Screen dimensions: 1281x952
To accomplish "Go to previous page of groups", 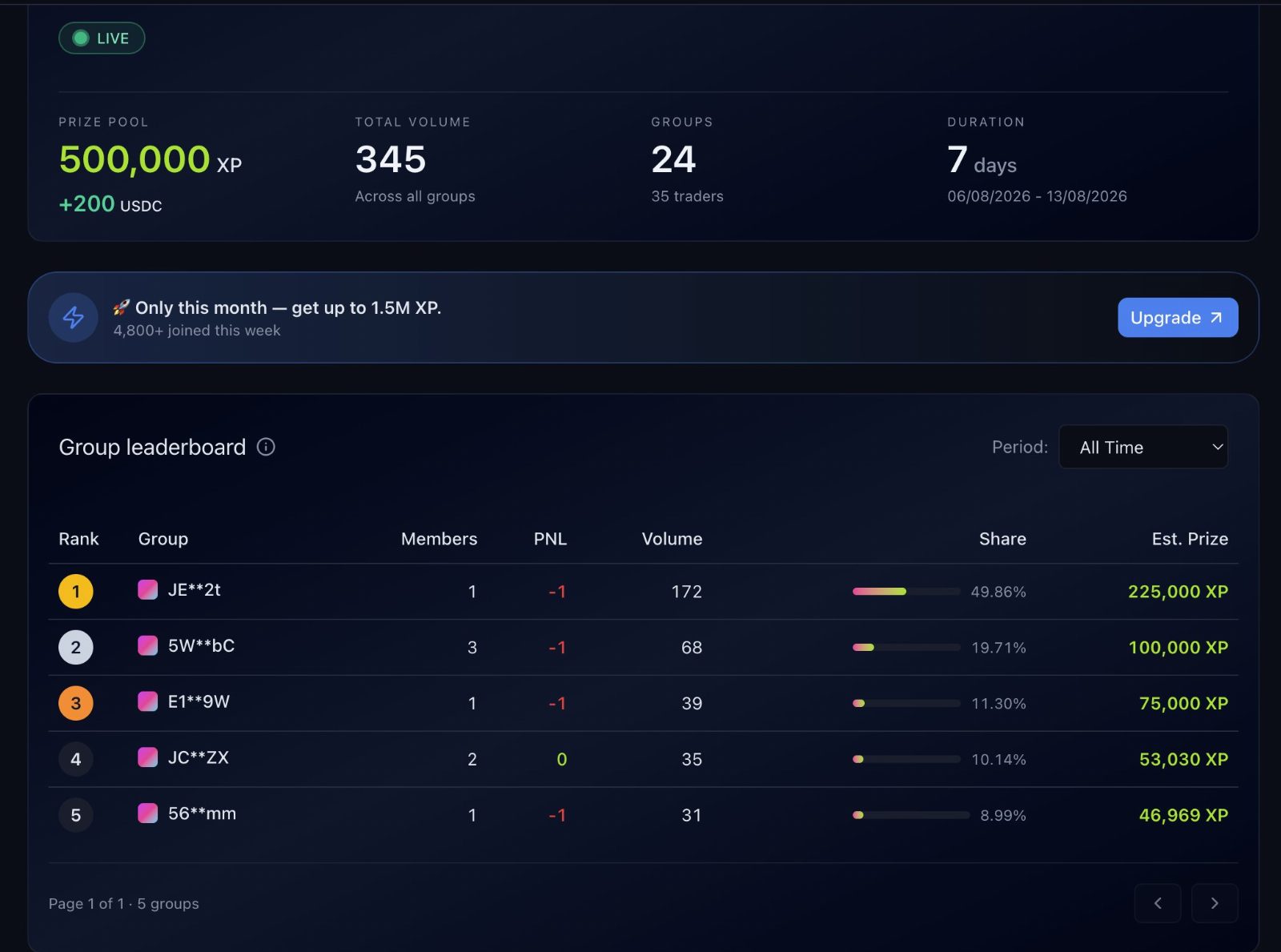I will (1158, 903).
